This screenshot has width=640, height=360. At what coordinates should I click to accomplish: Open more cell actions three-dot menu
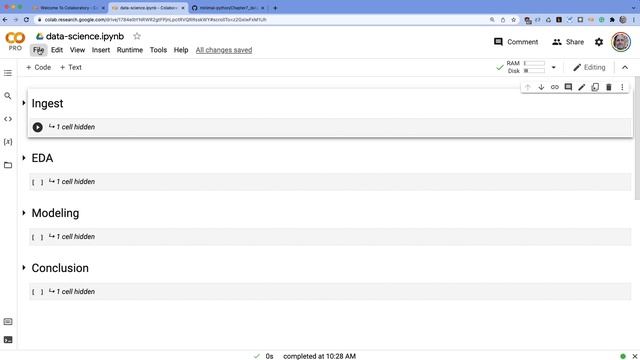tap(622, 87)
